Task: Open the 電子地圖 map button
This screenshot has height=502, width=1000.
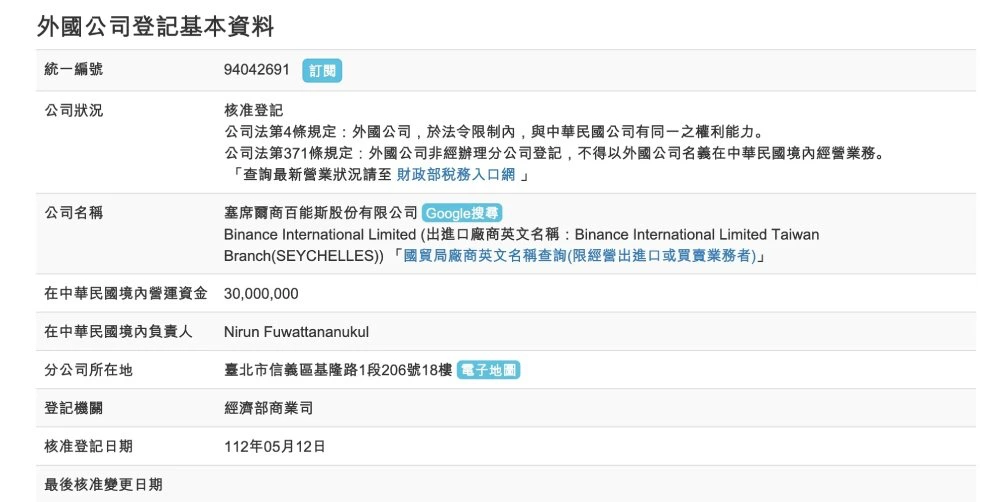Action: [x=489, y=370]
